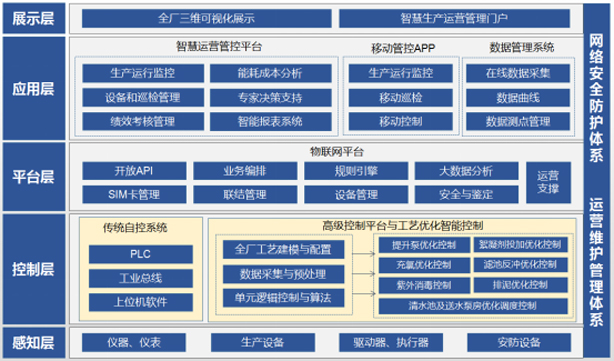Click the 移动管控APP heading
Screen dimensions: 614x361
pos(403,48)
